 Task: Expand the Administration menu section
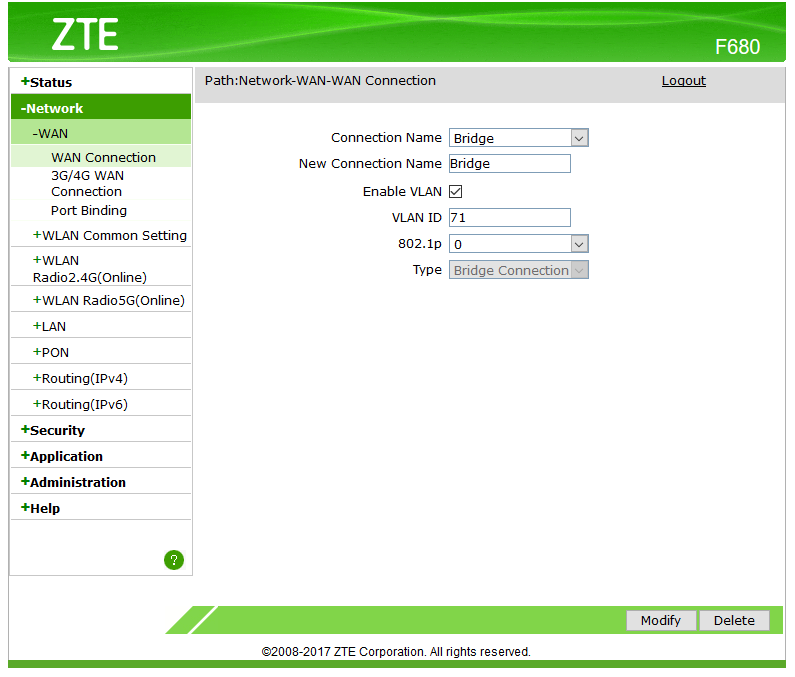click(x=74, y=482)
